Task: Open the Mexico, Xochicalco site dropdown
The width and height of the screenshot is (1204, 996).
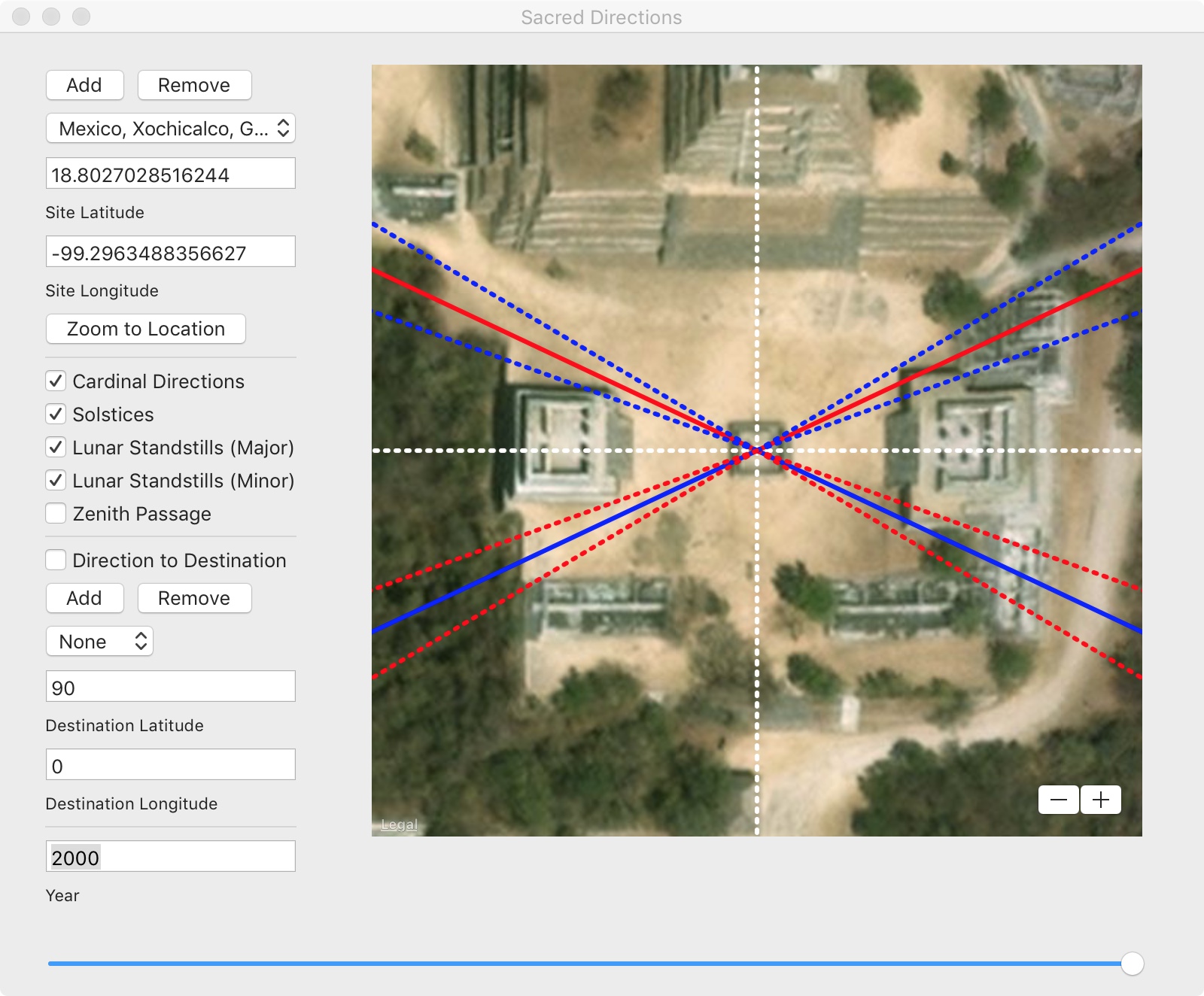Action: tap(171, 129)
